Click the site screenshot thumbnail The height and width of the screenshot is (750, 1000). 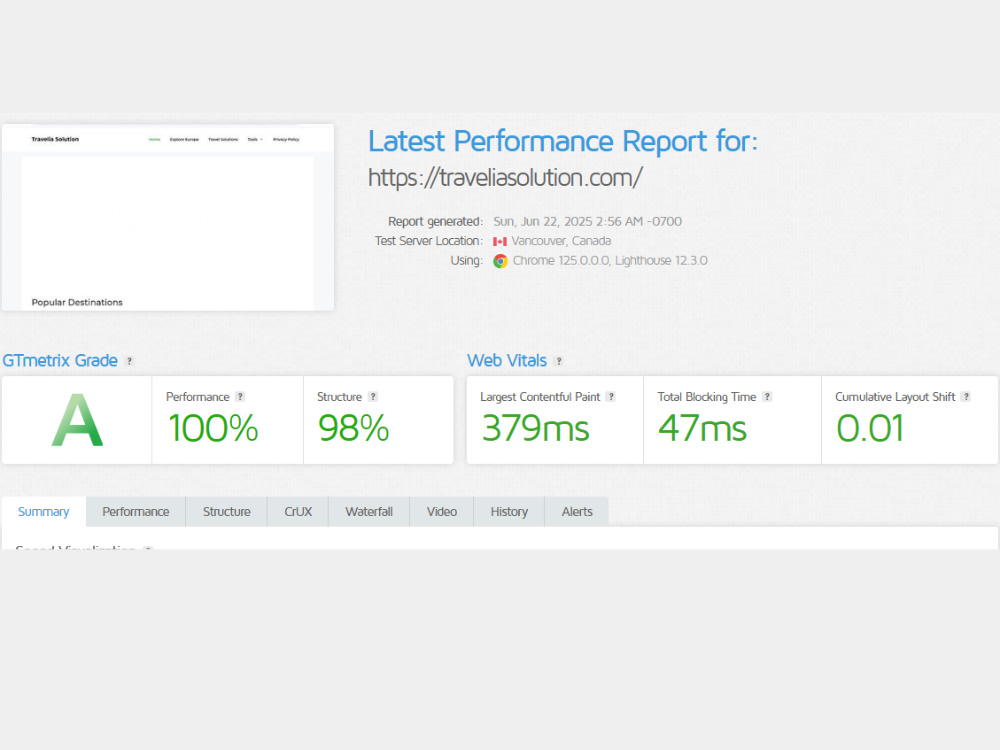pyautogui.click(x=168, y=217)
